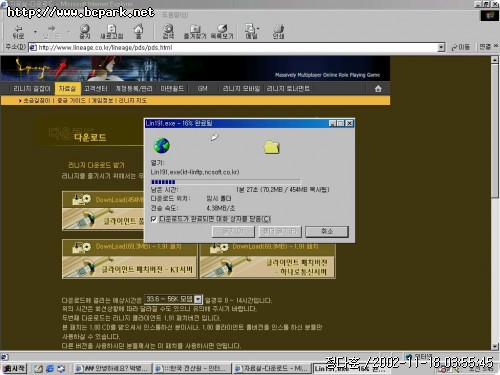The width and height of the screenshot is (500, 375).
Task: Switch to the 자료실-다운로드 taskbar window
Action: tap(272, 368)
